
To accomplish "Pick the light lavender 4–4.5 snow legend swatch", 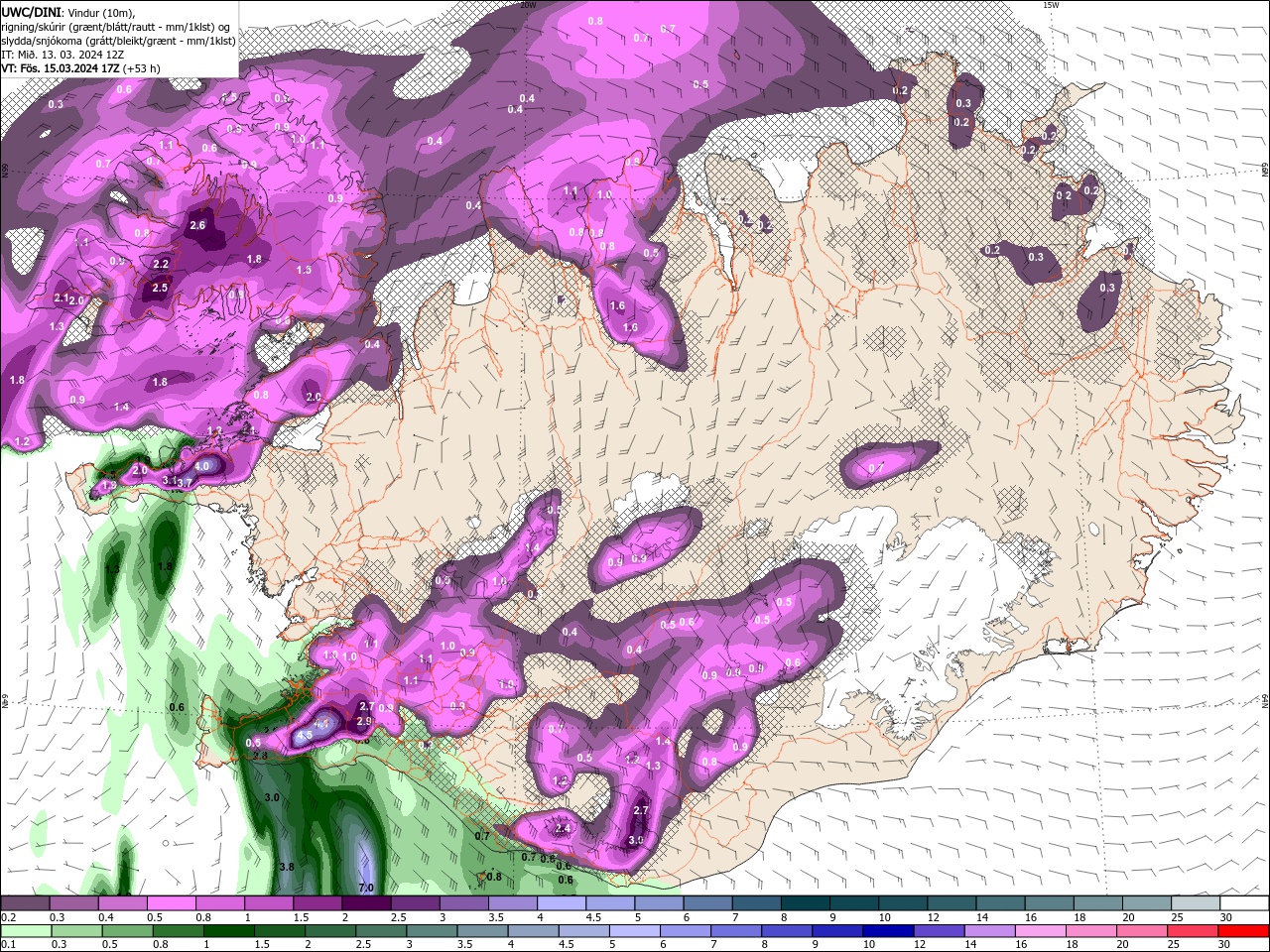I will pyautogui.click(x=561, y=902).
